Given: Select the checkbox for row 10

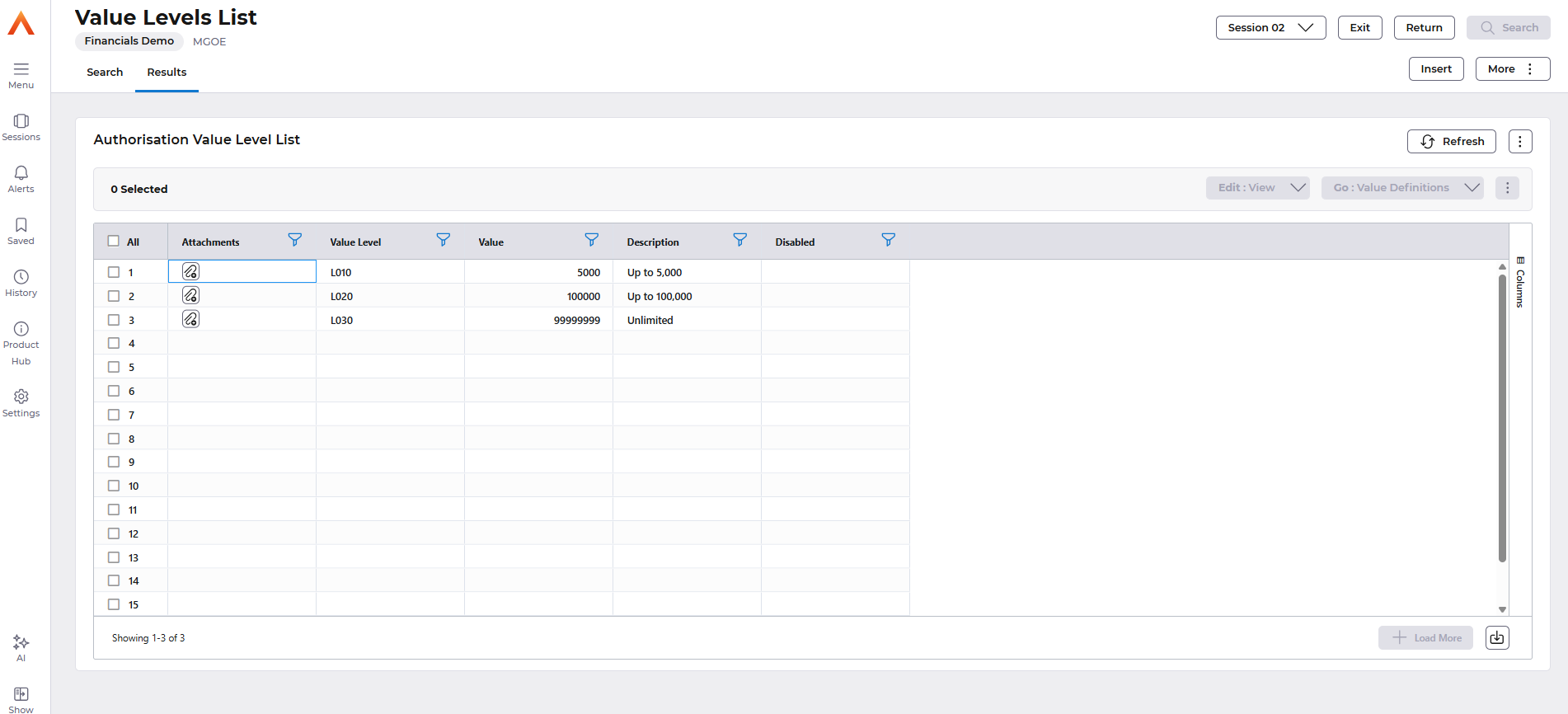Looking at the screenshot, I should 114,486.
